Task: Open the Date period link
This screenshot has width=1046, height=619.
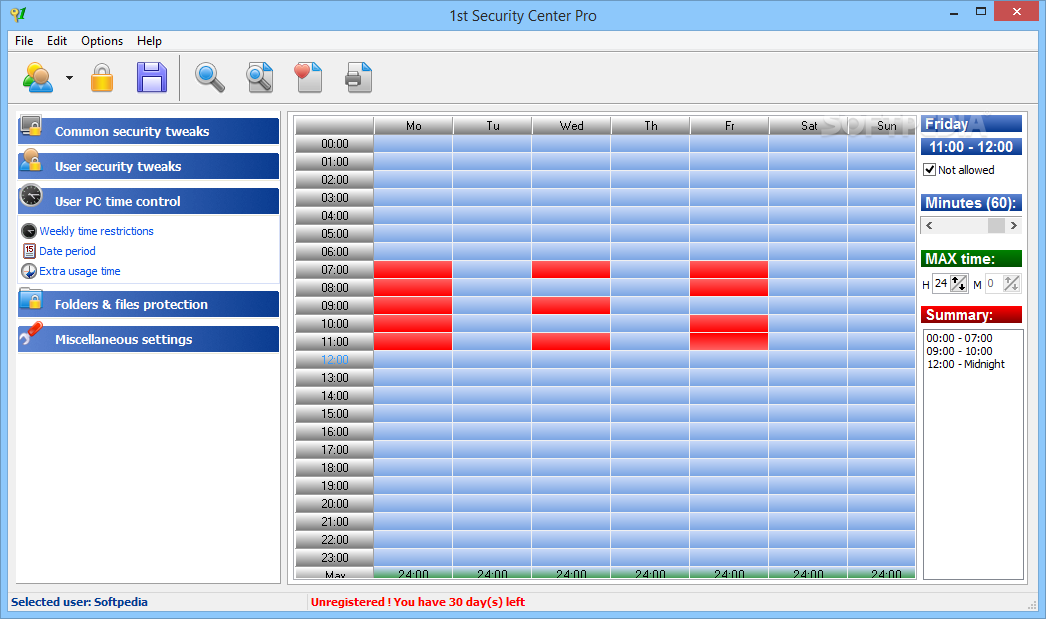Action: (x=67, y=251)
